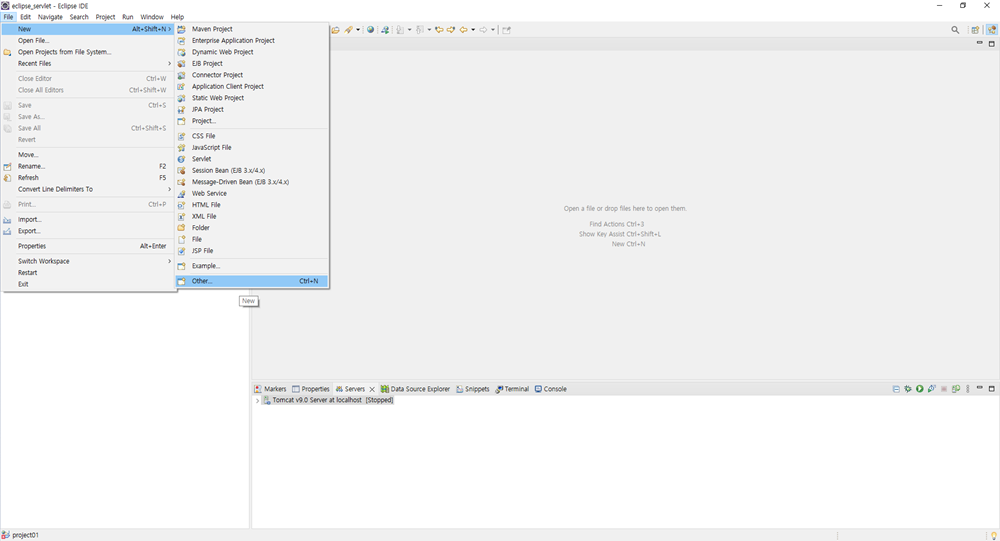This screenshot has height=541, width=1000.
Task: Click the Message-Driven Bean icon
Action: pyautogui.click(x=182, y=182)
